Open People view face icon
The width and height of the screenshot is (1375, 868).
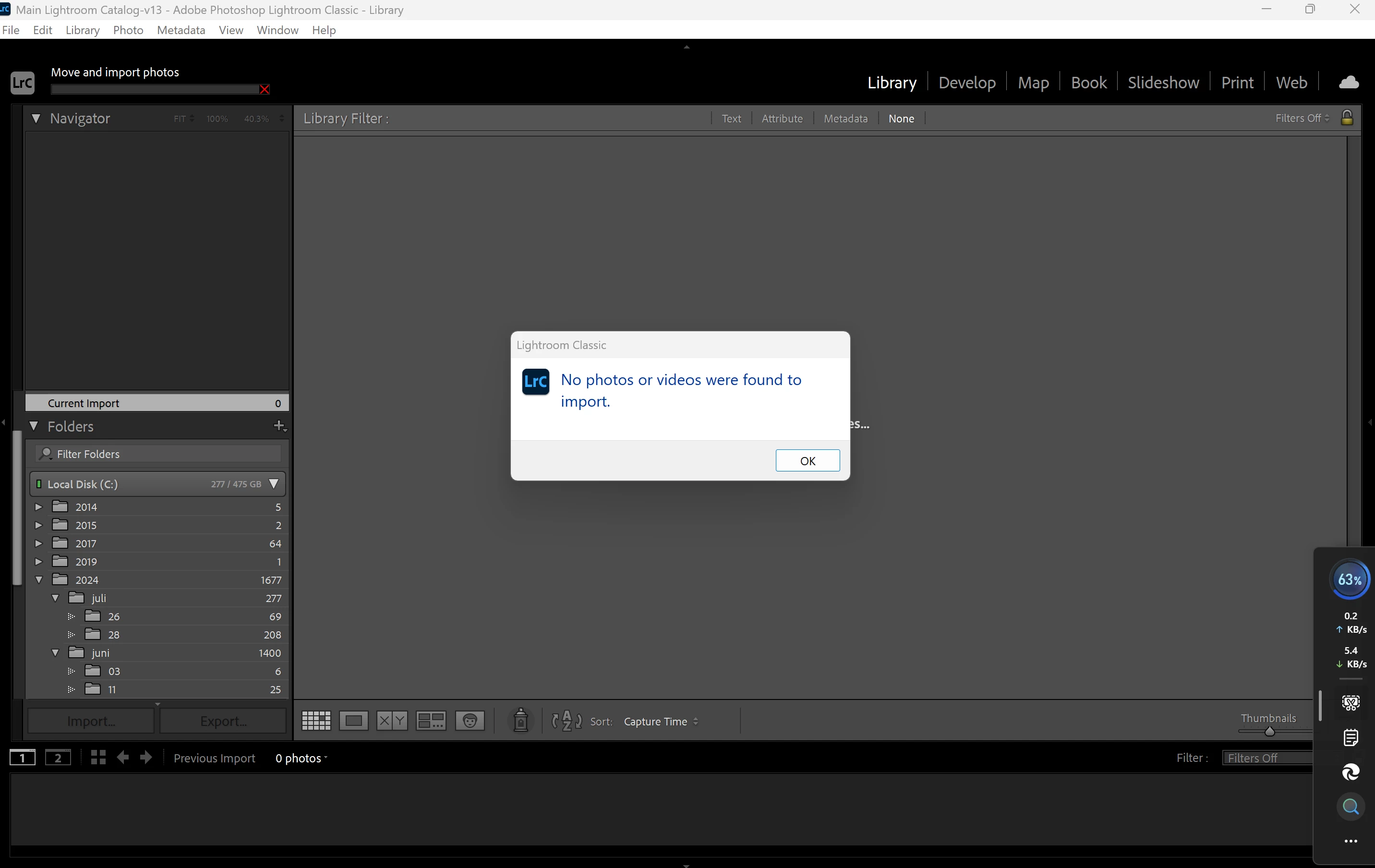tap(470, 721)
